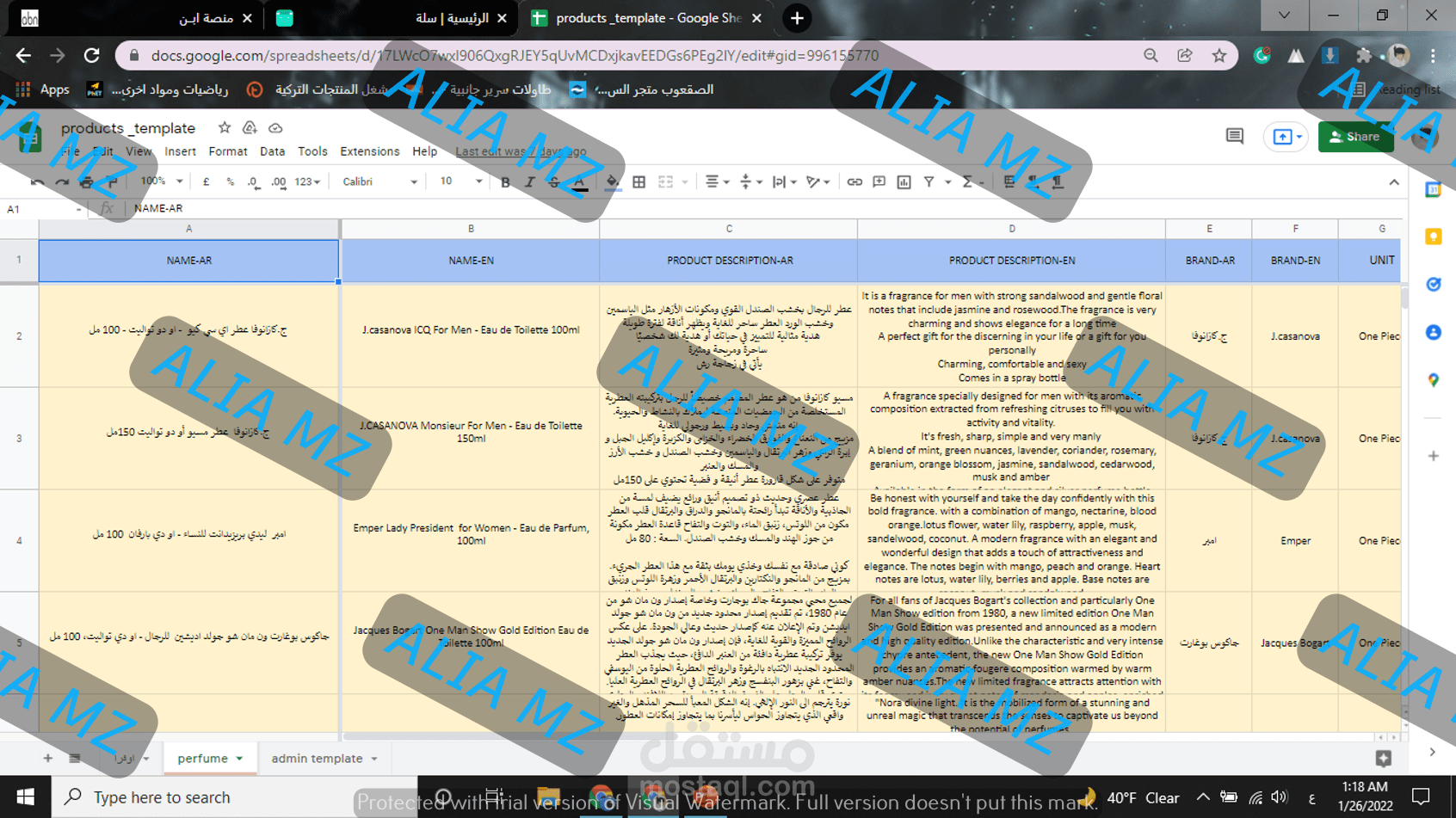The width and height of the screenshot is (1456, 818).
Task: Format as percent
Action: [x=230, y=182]
